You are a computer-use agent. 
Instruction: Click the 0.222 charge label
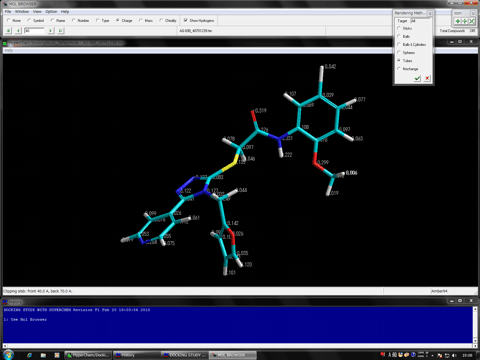click(x=287, y=155)
